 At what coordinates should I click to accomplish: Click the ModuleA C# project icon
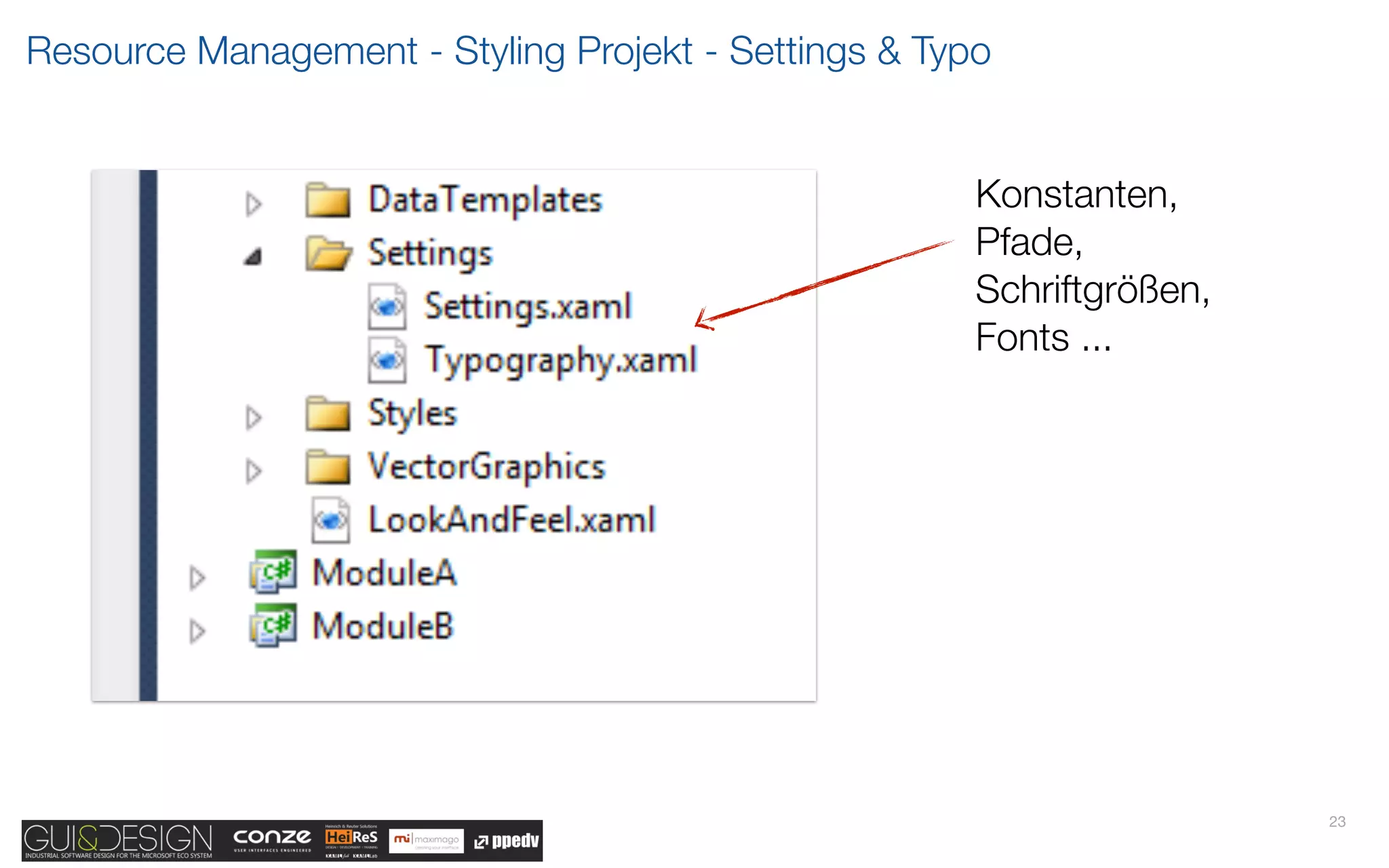[273, 572]
